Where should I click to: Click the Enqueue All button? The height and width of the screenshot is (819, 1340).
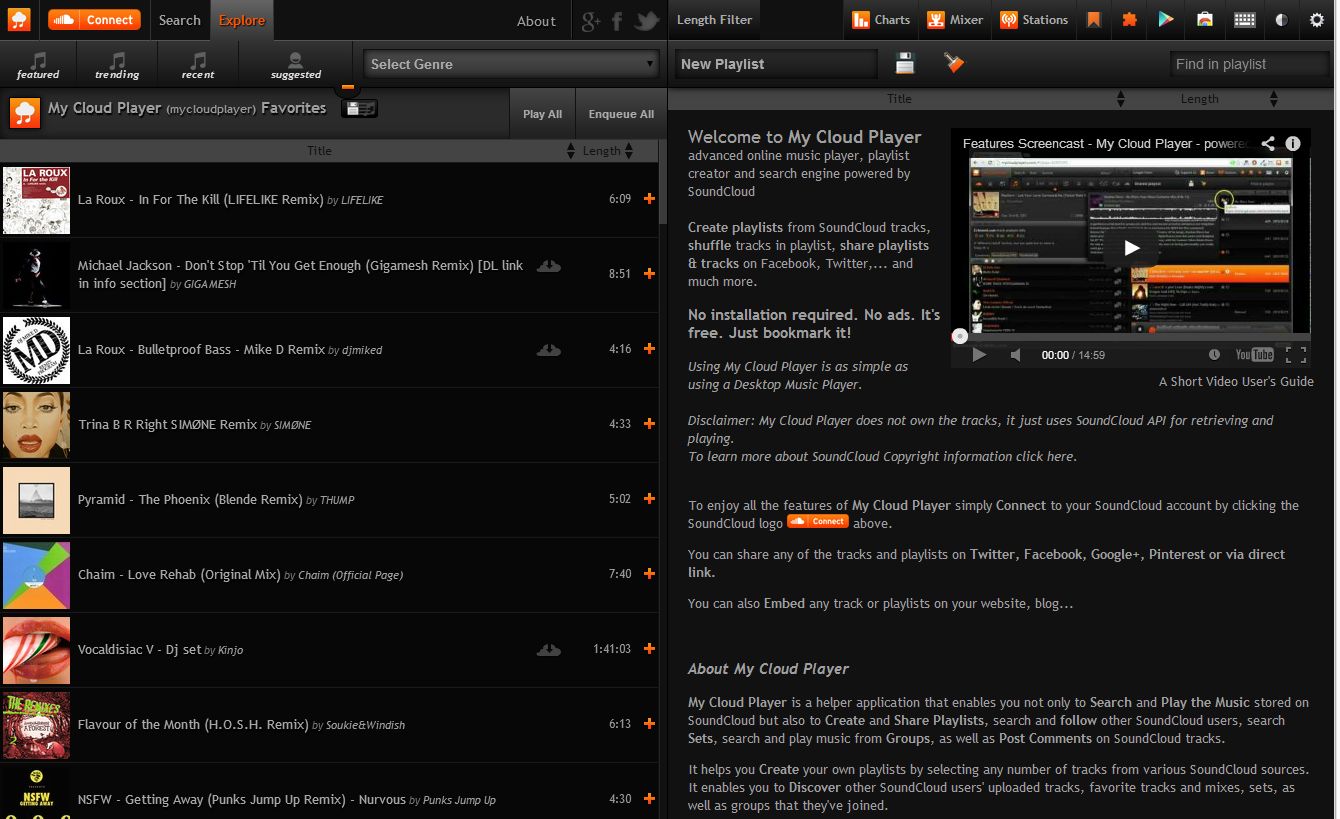[x=621, y=114]
